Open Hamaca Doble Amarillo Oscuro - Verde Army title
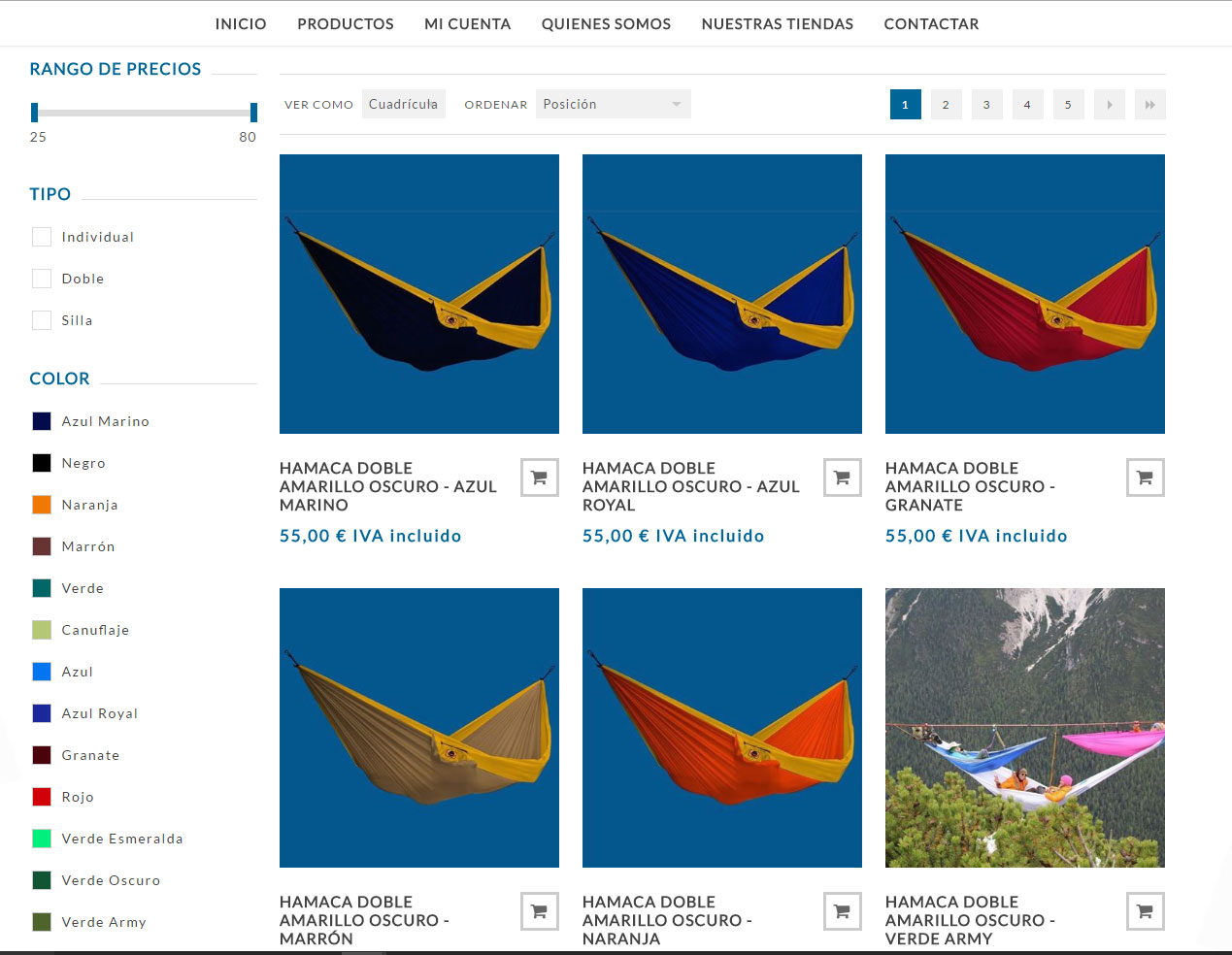Viewport: 1232px width, 955px height. pyautogui.click(x=971, y=920)
